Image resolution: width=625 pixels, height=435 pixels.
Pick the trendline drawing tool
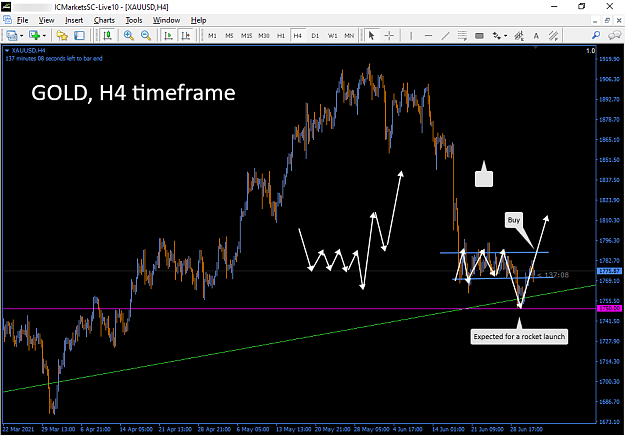click(x=445, y=35)
